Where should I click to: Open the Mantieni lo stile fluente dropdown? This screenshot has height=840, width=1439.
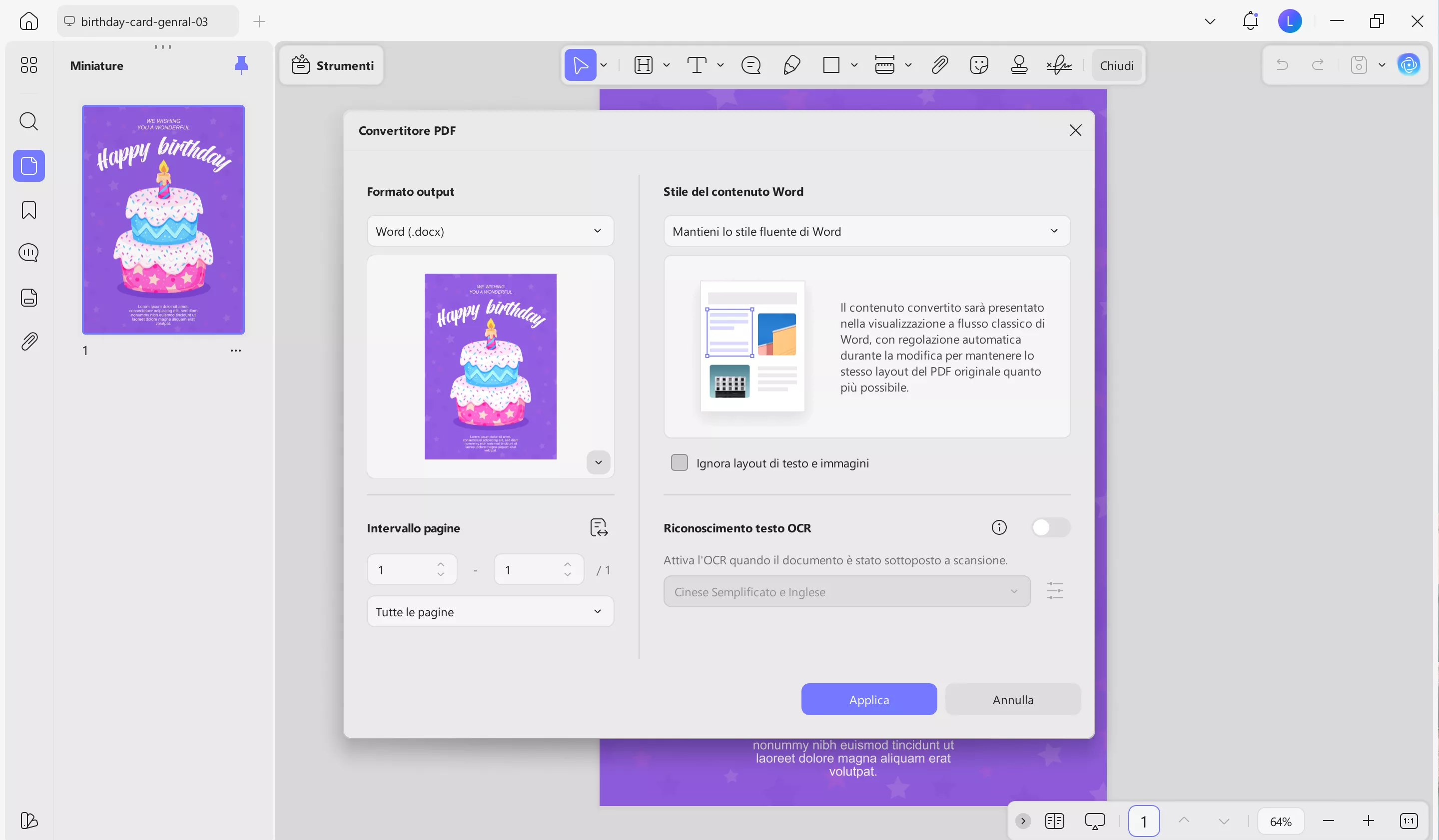(x=866, y=231)
